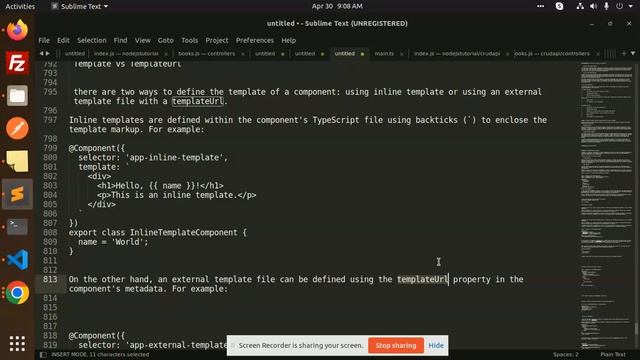Click the Sublime Text dock icon
The image size is (640, 360).
pos(17,194)
